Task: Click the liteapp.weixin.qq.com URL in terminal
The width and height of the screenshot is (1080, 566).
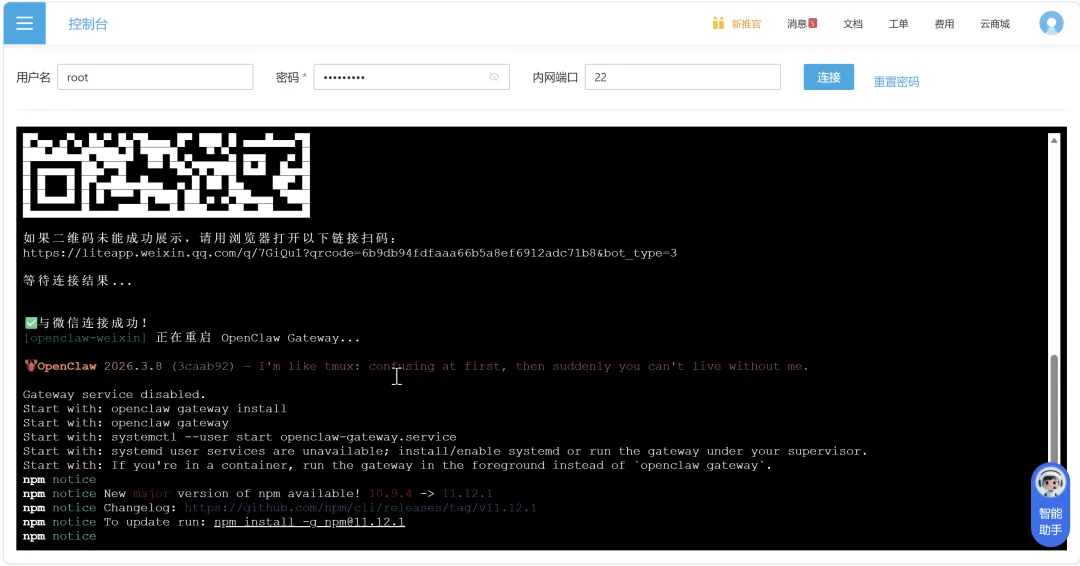Action: click(350, 253)
